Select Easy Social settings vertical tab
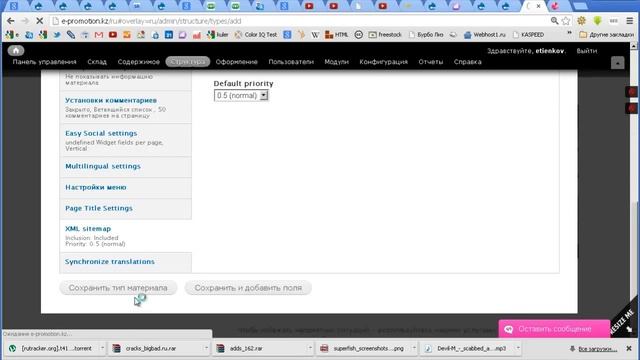The image size is (640, 360). pyautogui.click(x=125, y=140)
